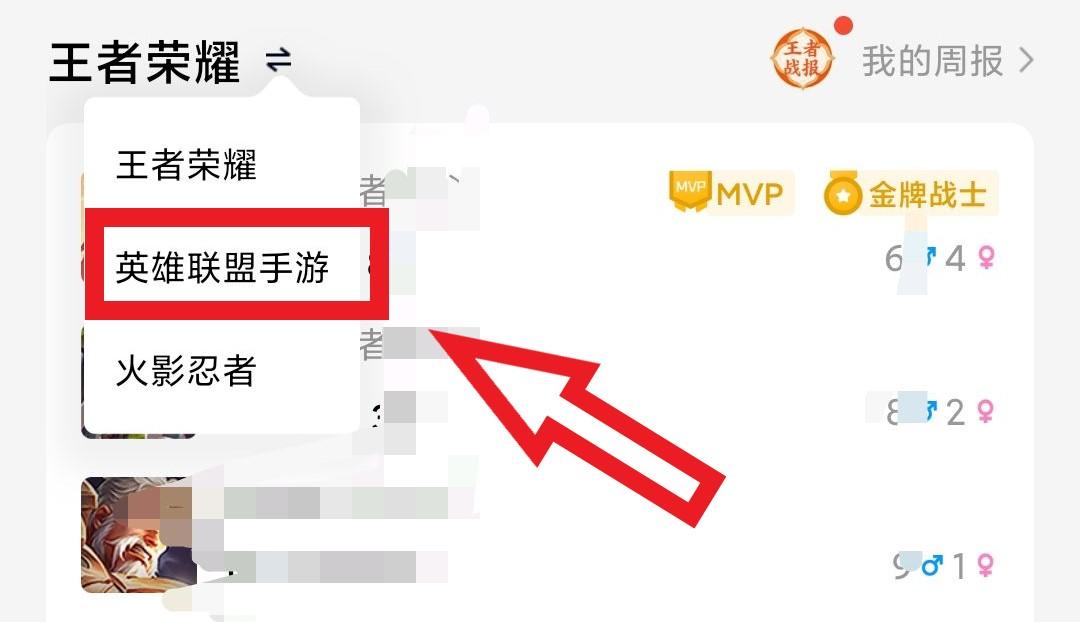Tap male icon in third row
Viewport: 1080px width, 622px height.
click(x=932, y=566)
